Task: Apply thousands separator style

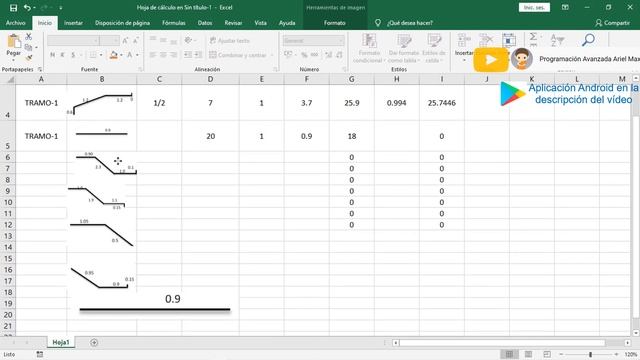Action: point(314,55)
